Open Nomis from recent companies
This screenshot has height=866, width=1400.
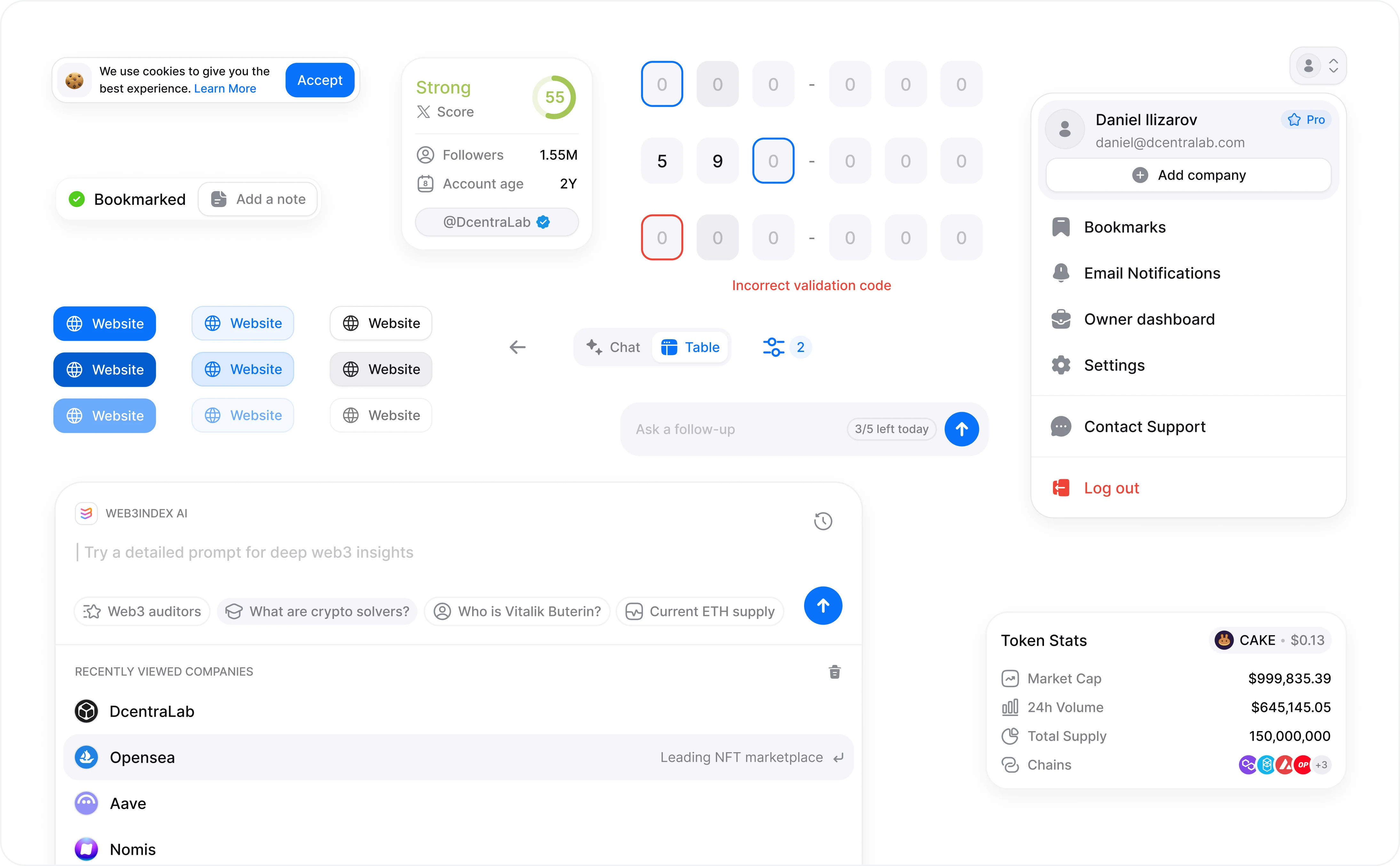458,849
